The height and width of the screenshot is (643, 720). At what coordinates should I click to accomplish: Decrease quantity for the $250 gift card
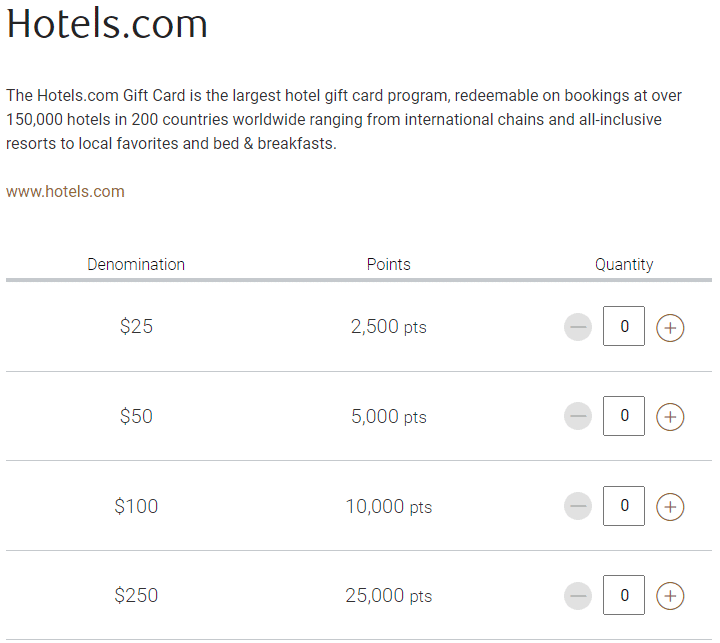[x=578, y=596]
